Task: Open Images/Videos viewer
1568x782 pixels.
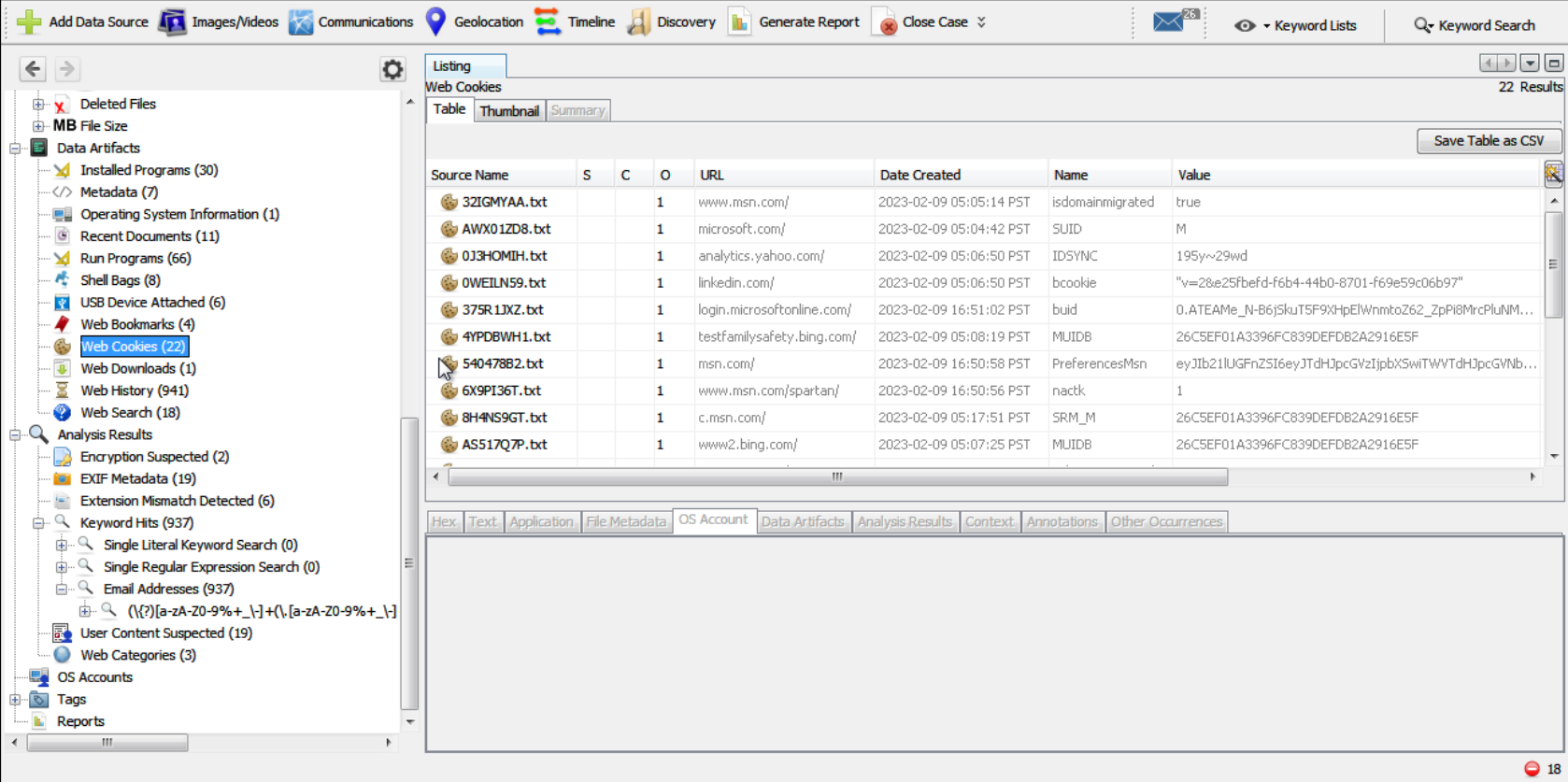Action: click(x=220, y=21)
